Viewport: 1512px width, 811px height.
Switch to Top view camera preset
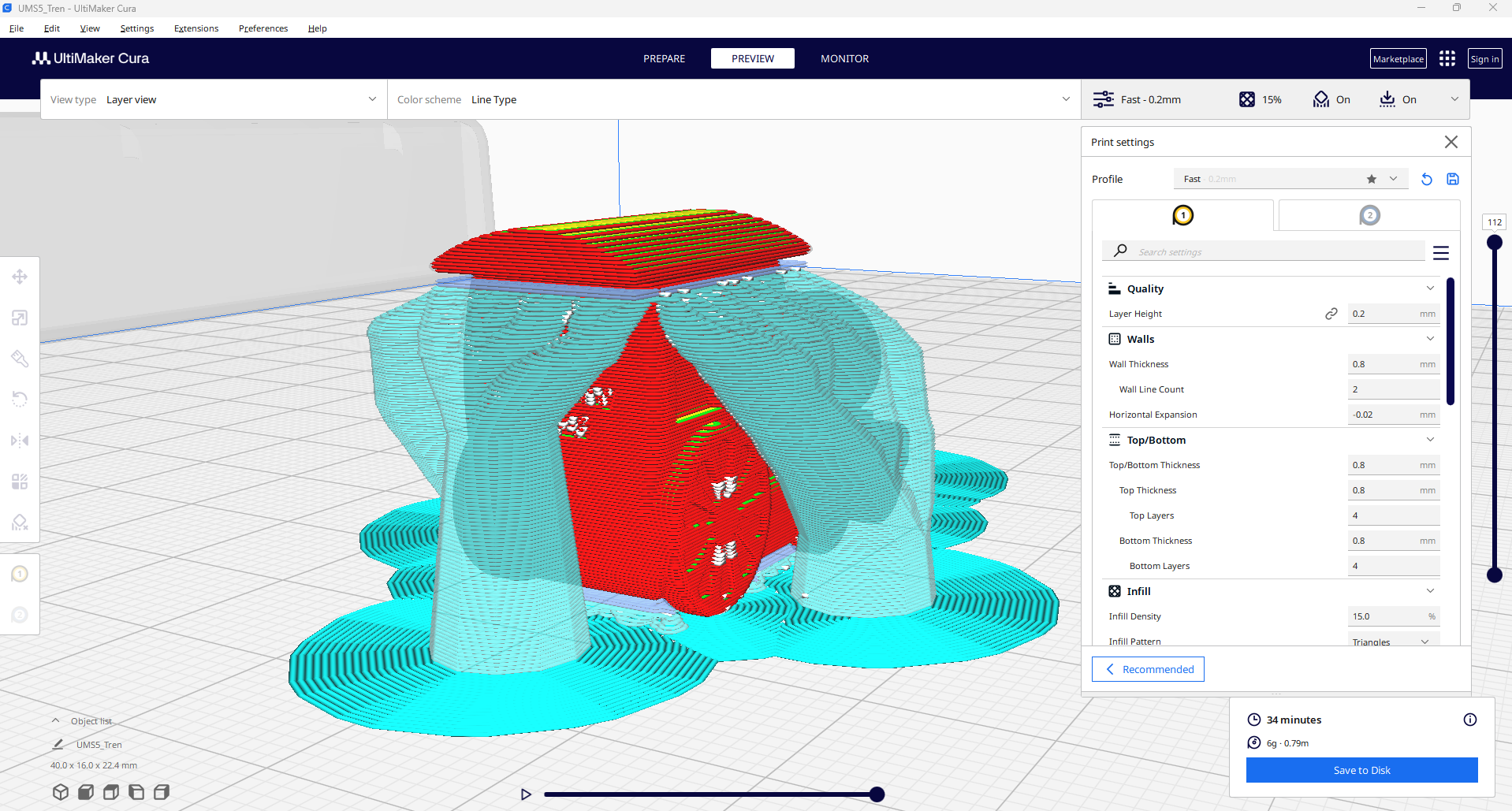(x=111, y=792)
